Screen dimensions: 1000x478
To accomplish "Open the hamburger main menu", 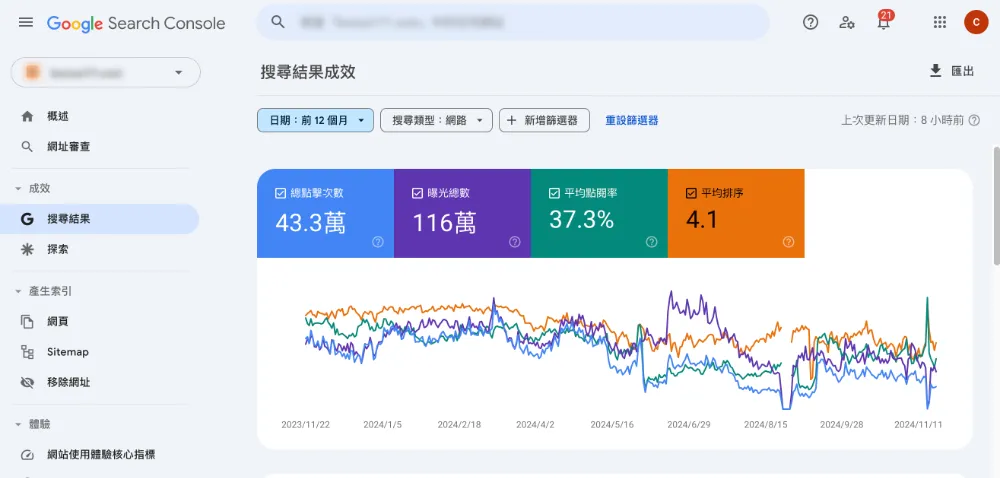I will pos(26,22).
